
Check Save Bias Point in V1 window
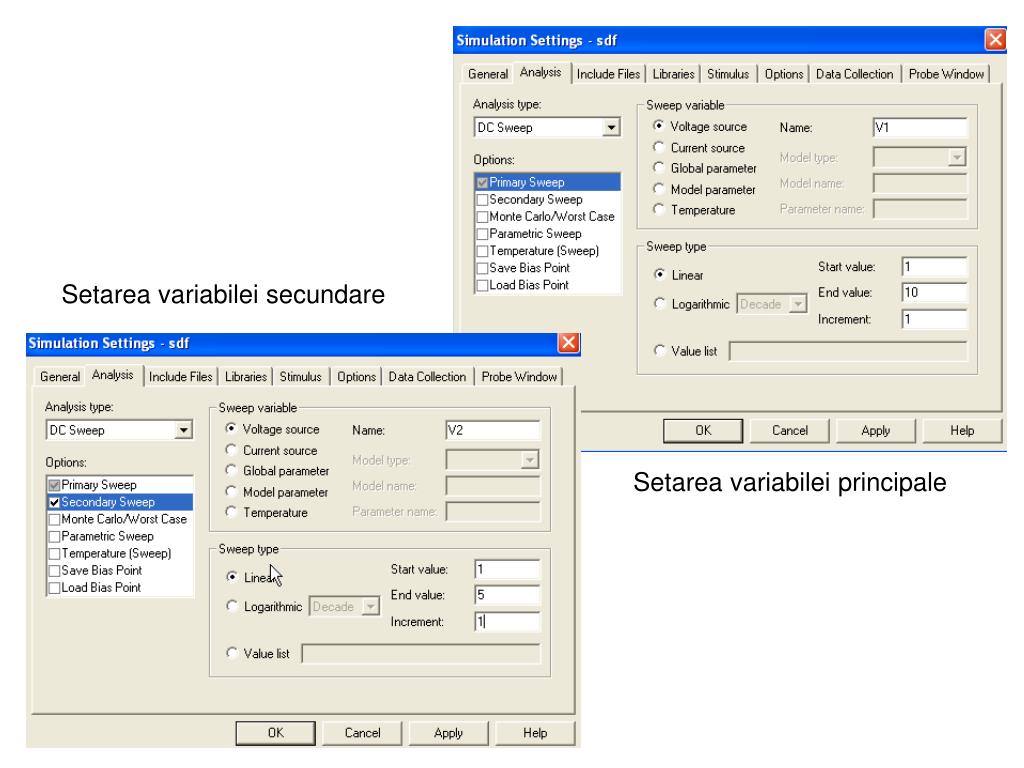tap(483, 268)
